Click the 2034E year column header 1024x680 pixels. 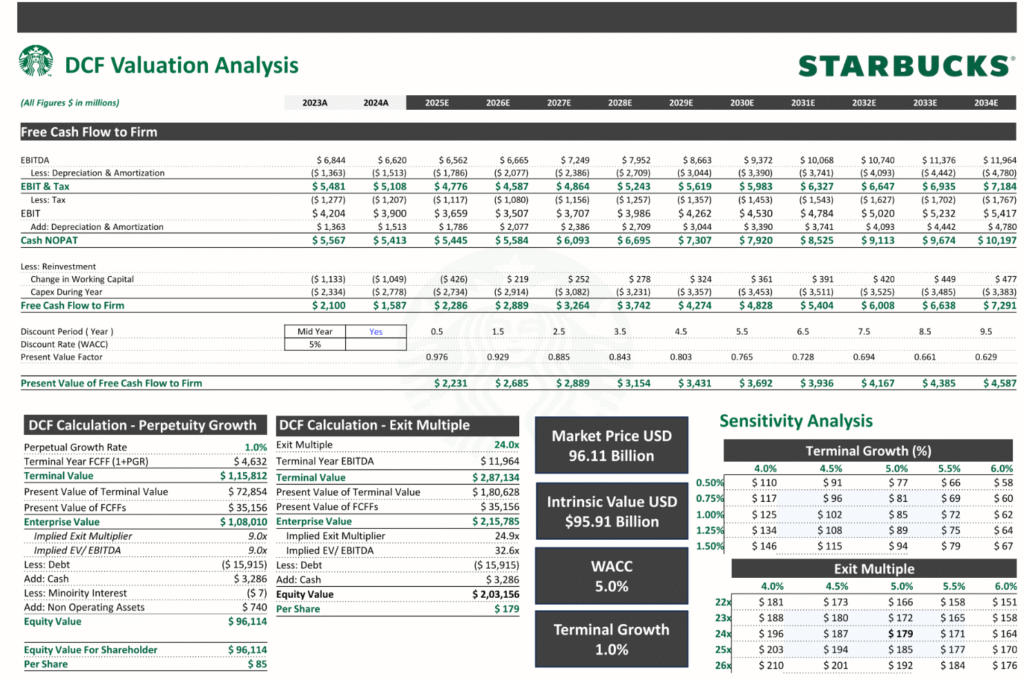[x=986, y=103]
